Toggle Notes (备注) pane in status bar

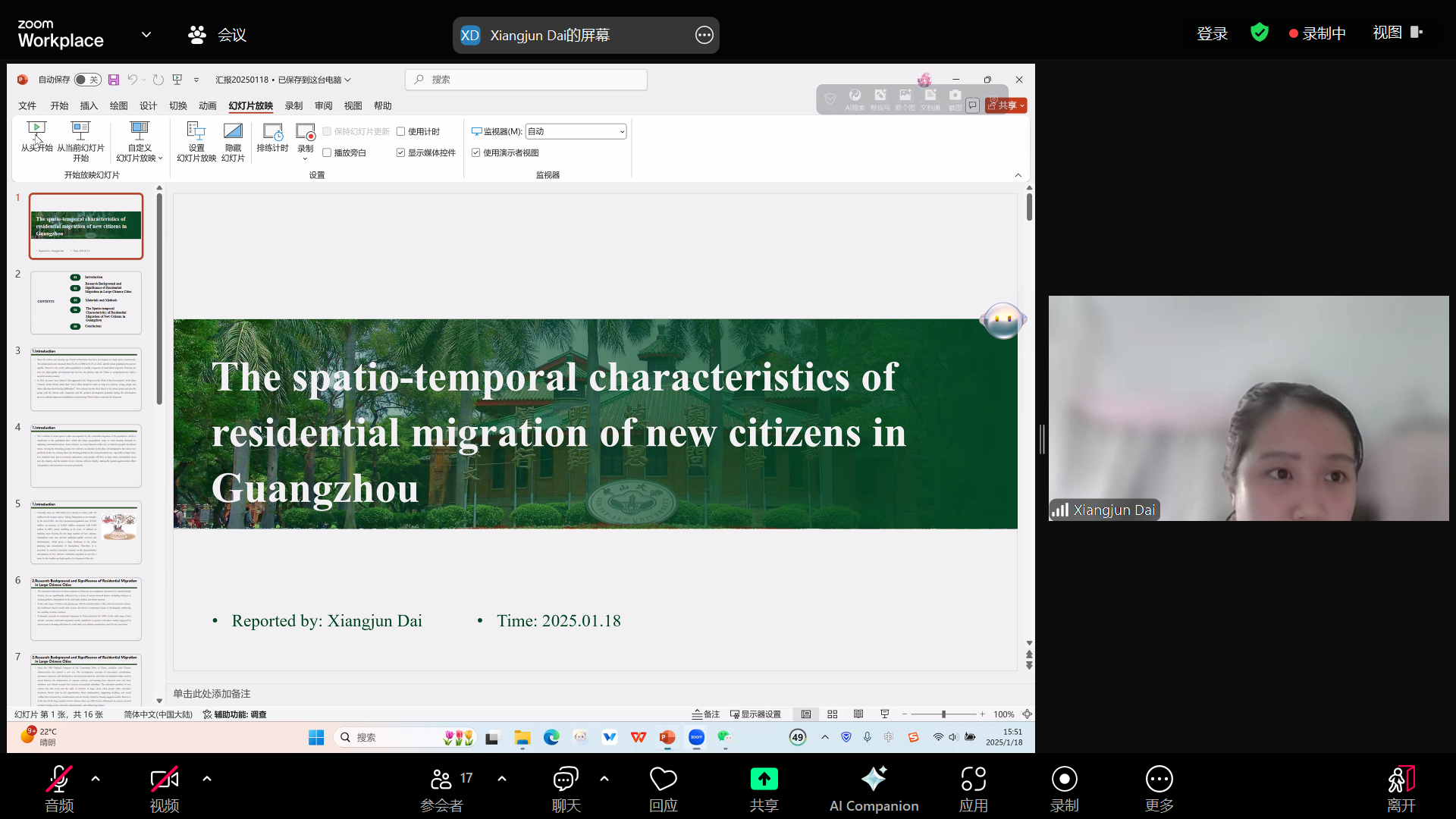pyautogui.click(x=706, y=714)
